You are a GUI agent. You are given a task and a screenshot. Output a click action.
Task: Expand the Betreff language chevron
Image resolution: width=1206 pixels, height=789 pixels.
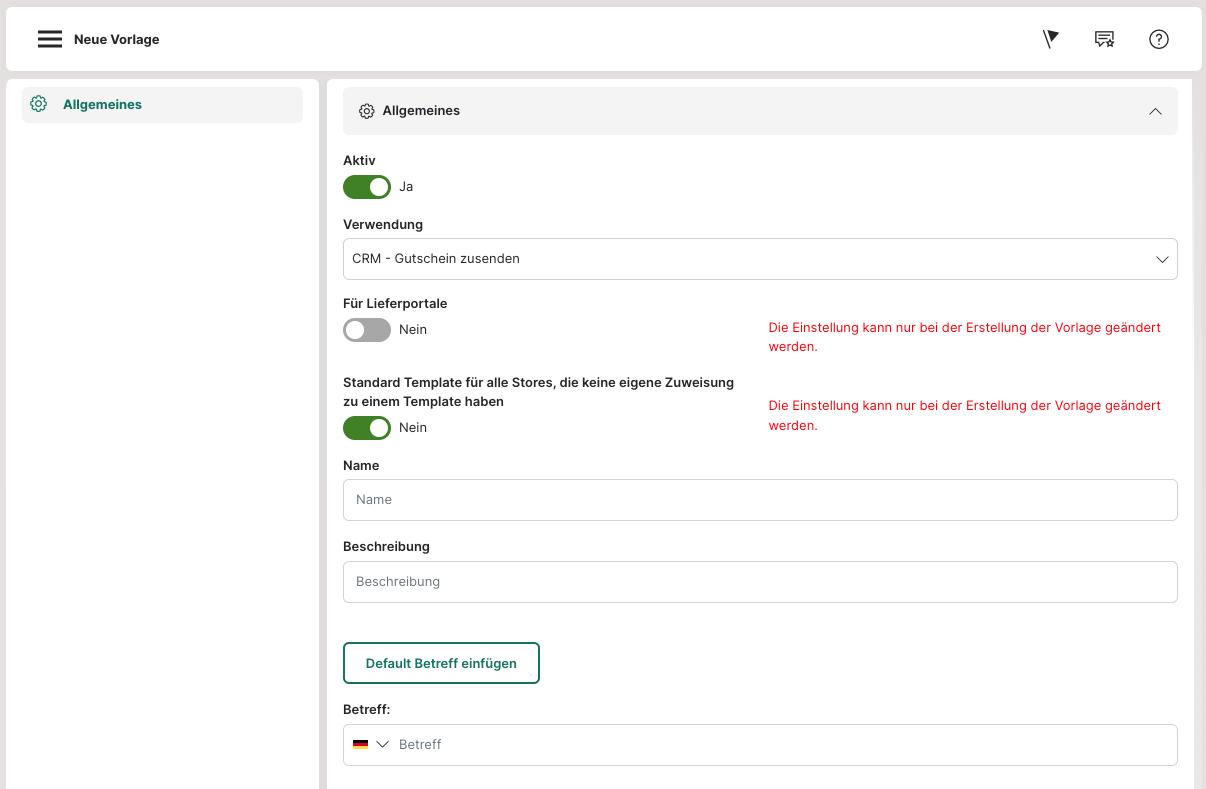point(382,744)
